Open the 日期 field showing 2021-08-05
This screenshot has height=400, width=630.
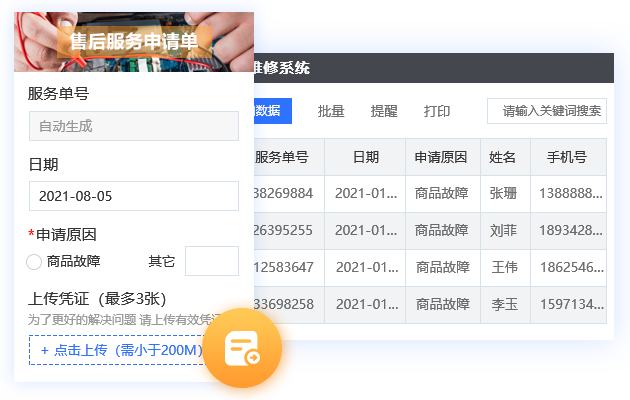[x=133, y=196]
